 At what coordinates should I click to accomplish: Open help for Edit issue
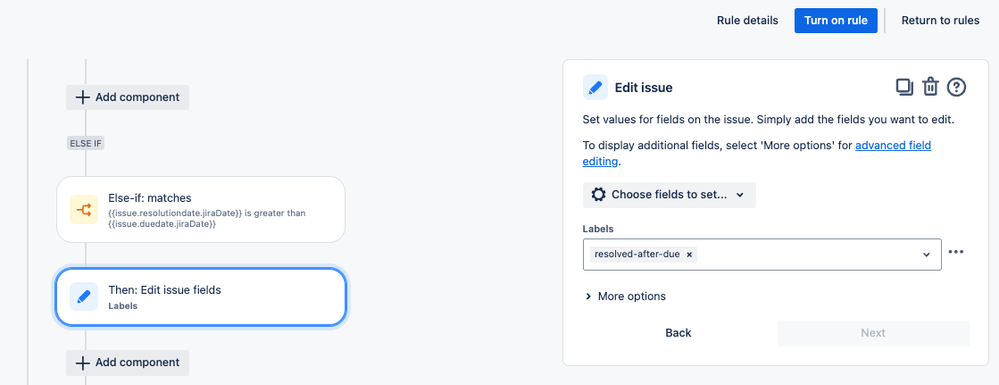pyautogui.click(x=957, y=87)
